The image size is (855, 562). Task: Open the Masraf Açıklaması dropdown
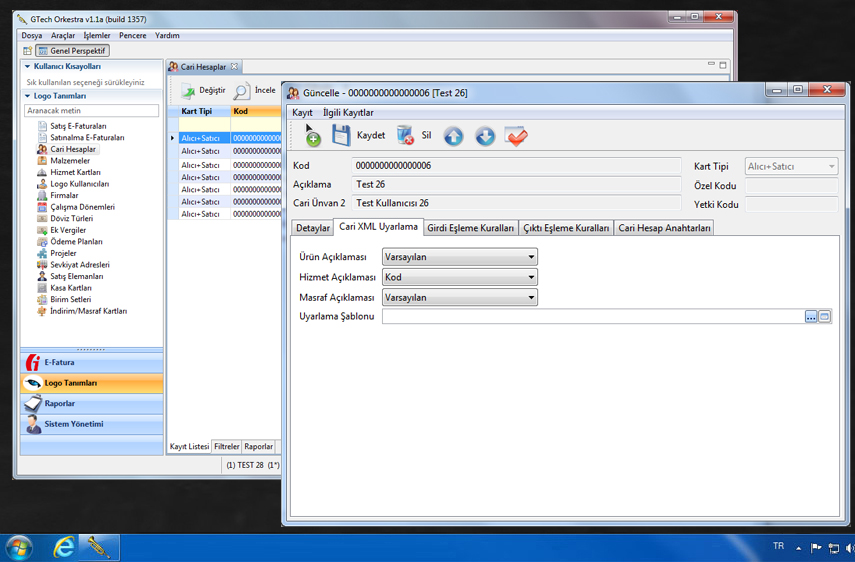(459, 298)
